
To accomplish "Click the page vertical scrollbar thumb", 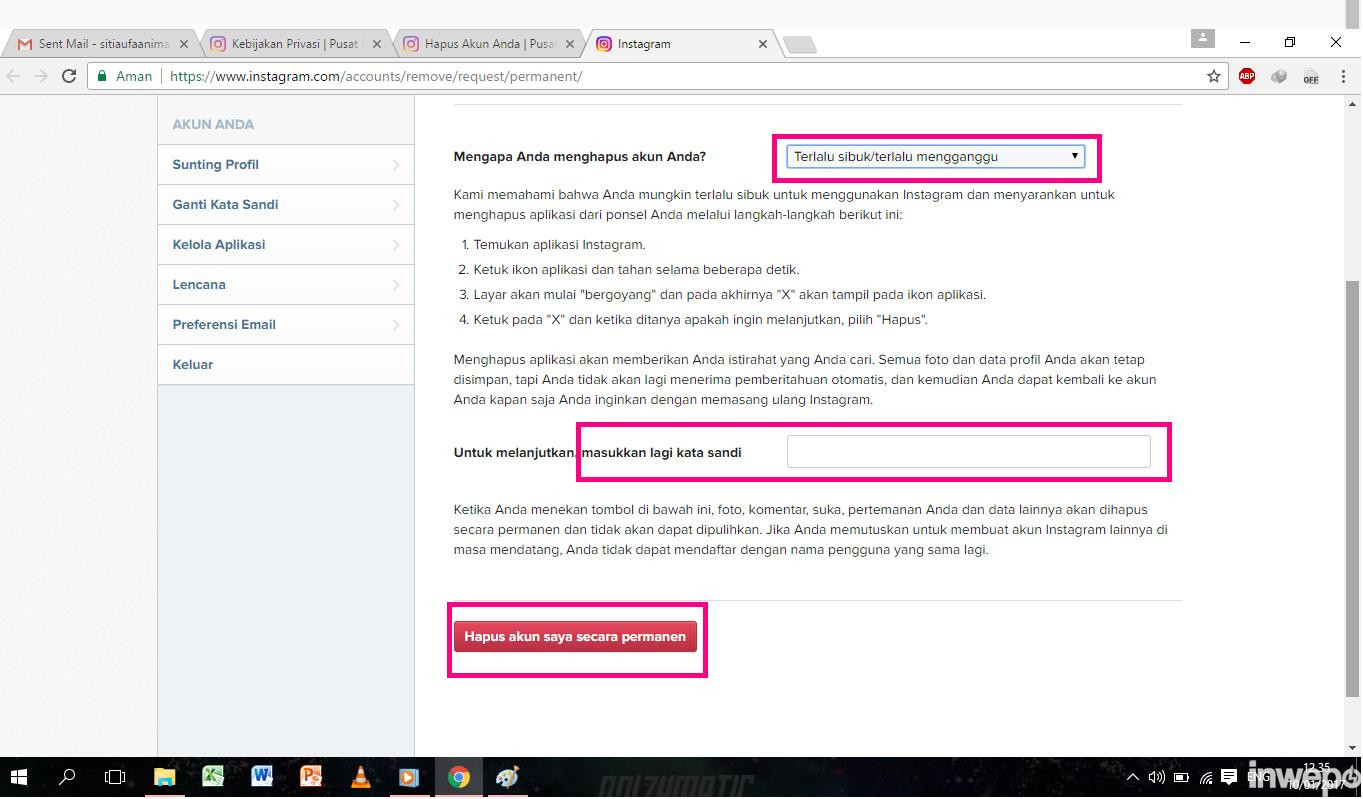I will pos(1353,488).
